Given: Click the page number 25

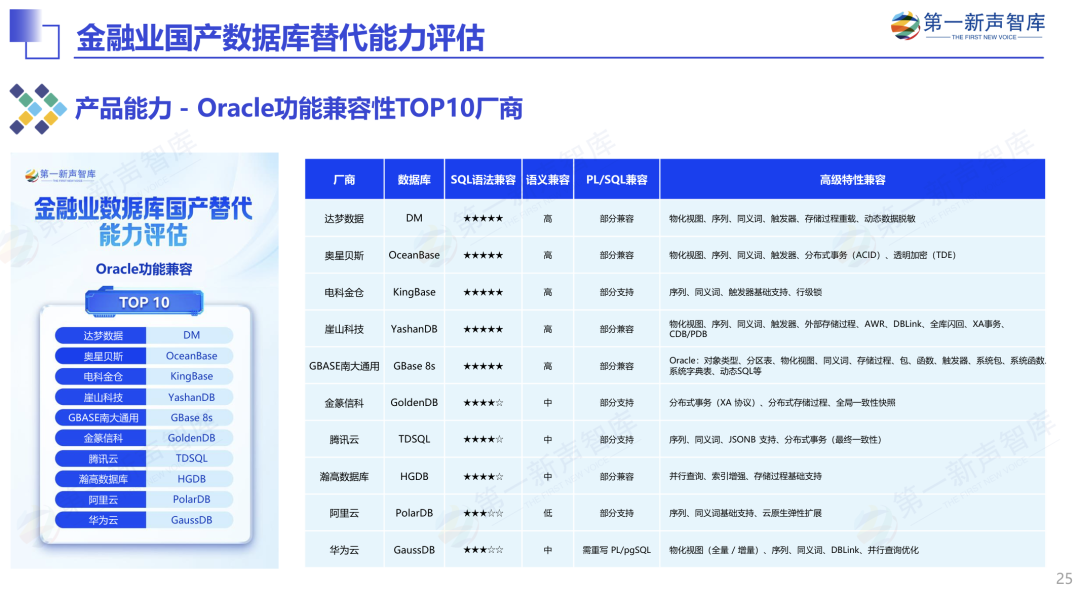Looking at the screenshot, I should coord(1064,578).
